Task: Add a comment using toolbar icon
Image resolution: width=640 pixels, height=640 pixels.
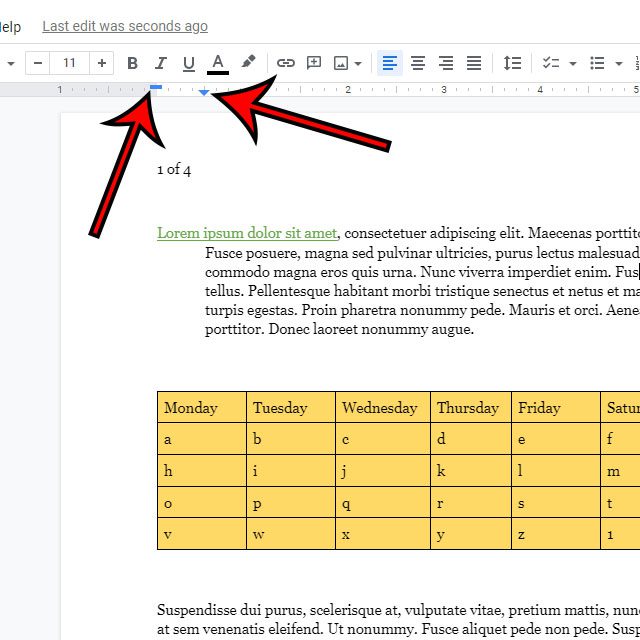Action: click(314, 63)
